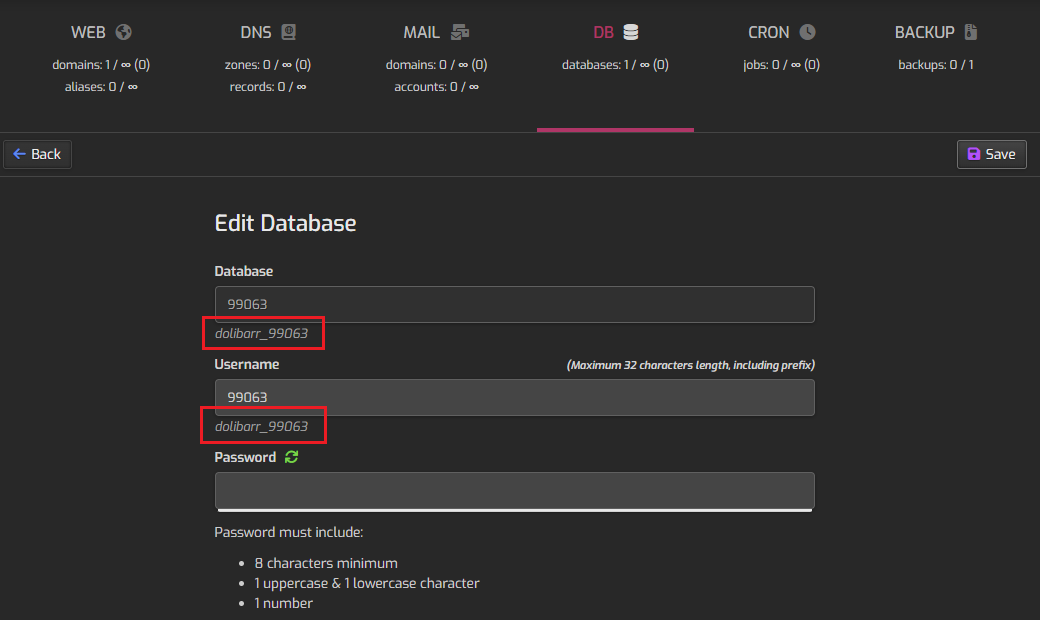Screen dimensions: 1040x620
Task: Click the 'dolibarr_99063' hint below Username field
Action: (261, 426)
